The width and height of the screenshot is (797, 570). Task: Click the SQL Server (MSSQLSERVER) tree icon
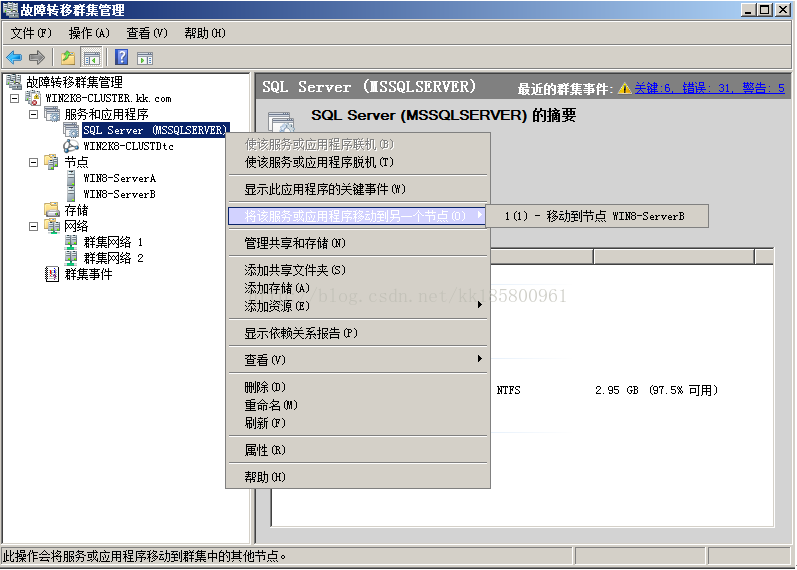[71, 130]
